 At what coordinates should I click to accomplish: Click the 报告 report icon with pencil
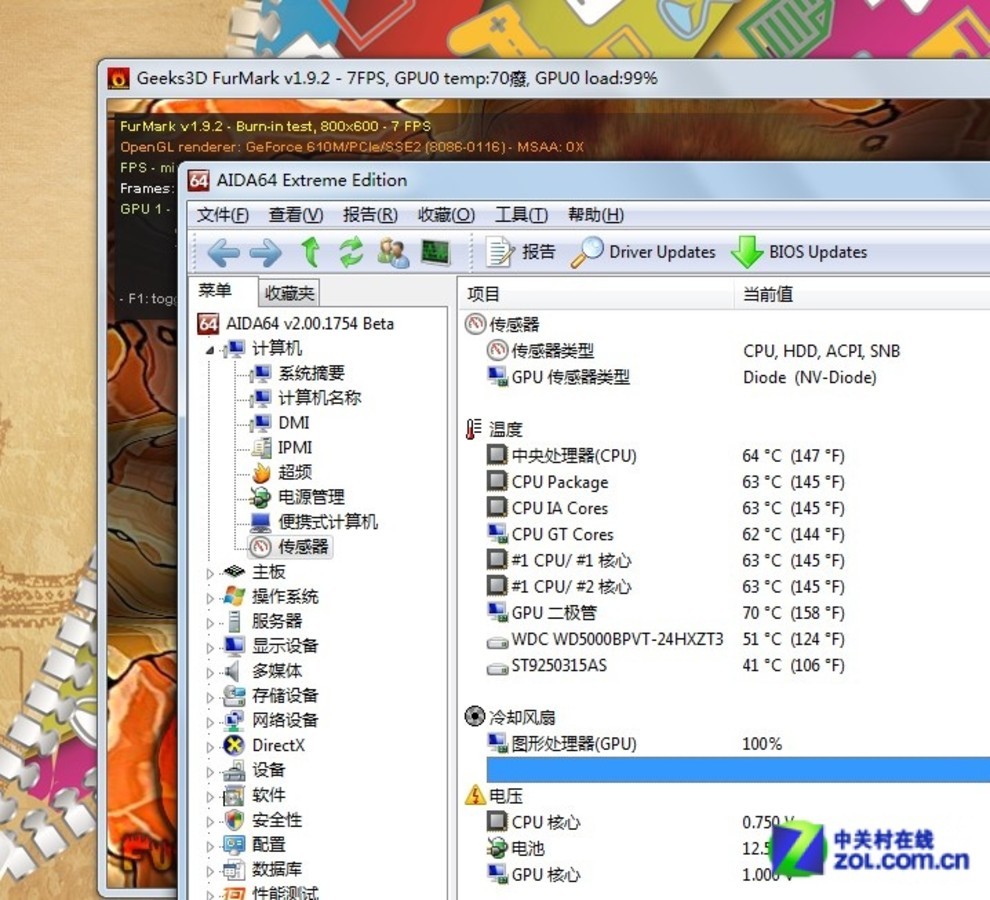[500, 251]
